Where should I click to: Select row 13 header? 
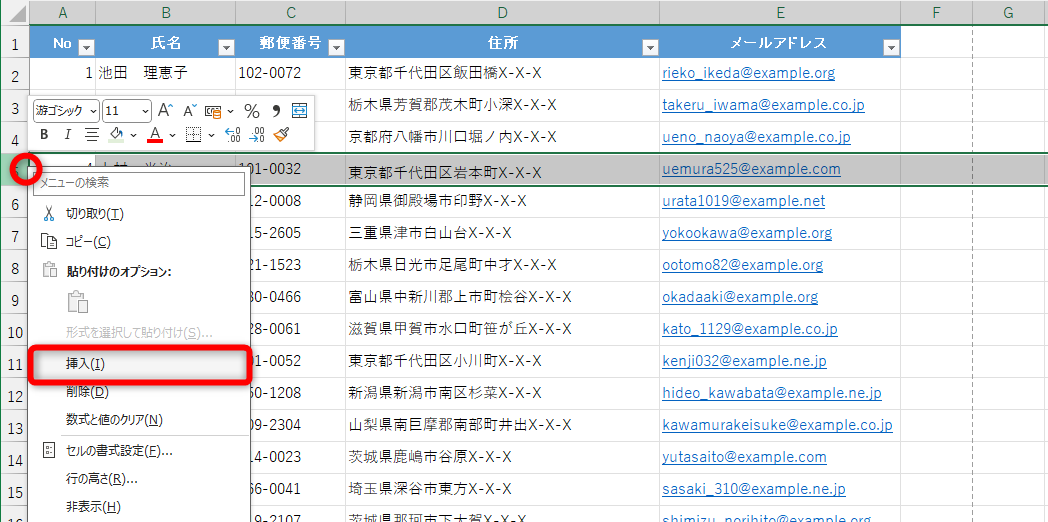[x=15, y=426]
